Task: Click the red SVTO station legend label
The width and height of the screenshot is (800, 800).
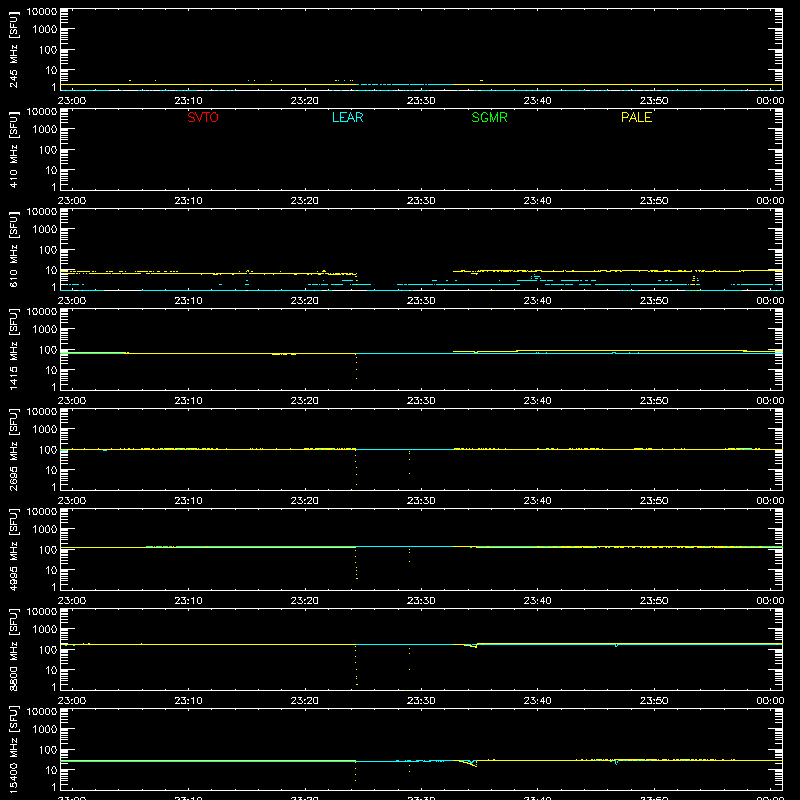Action: pyautogui.click(x=203, y=117)
